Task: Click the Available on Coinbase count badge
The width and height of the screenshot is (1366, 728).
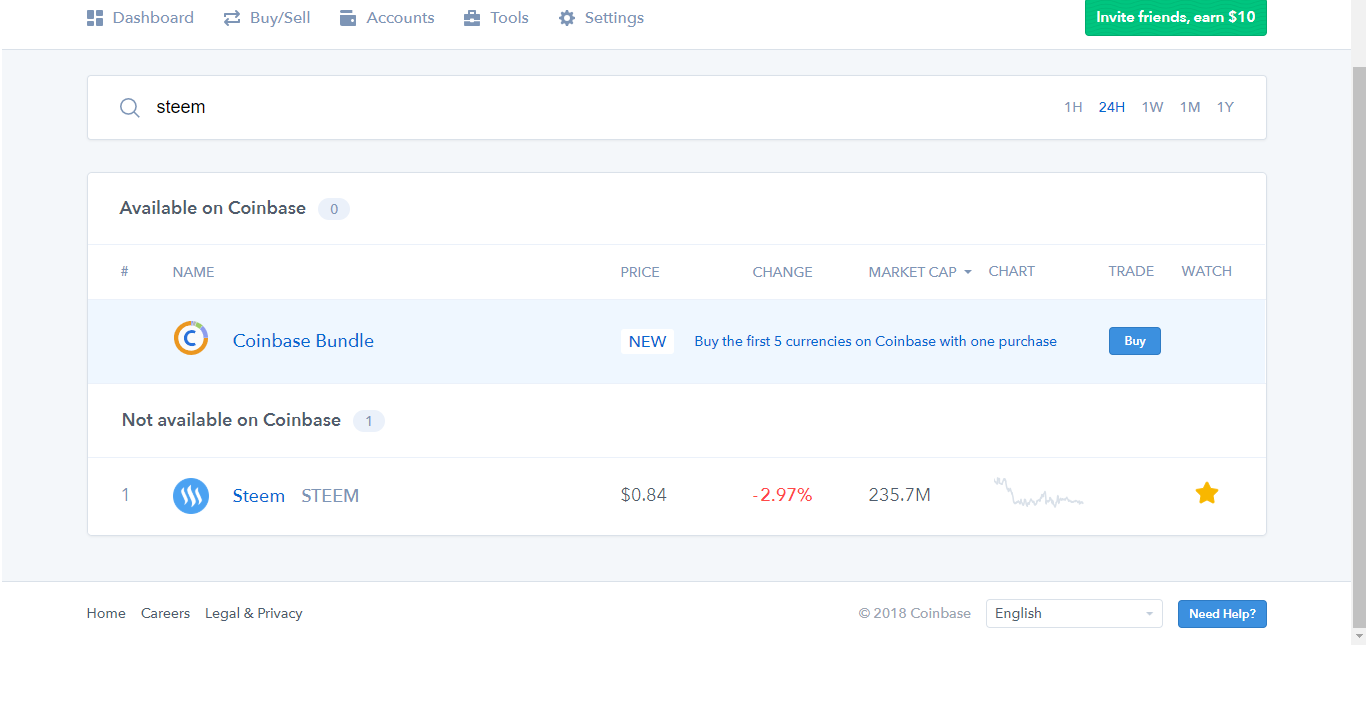Action: 334,209
